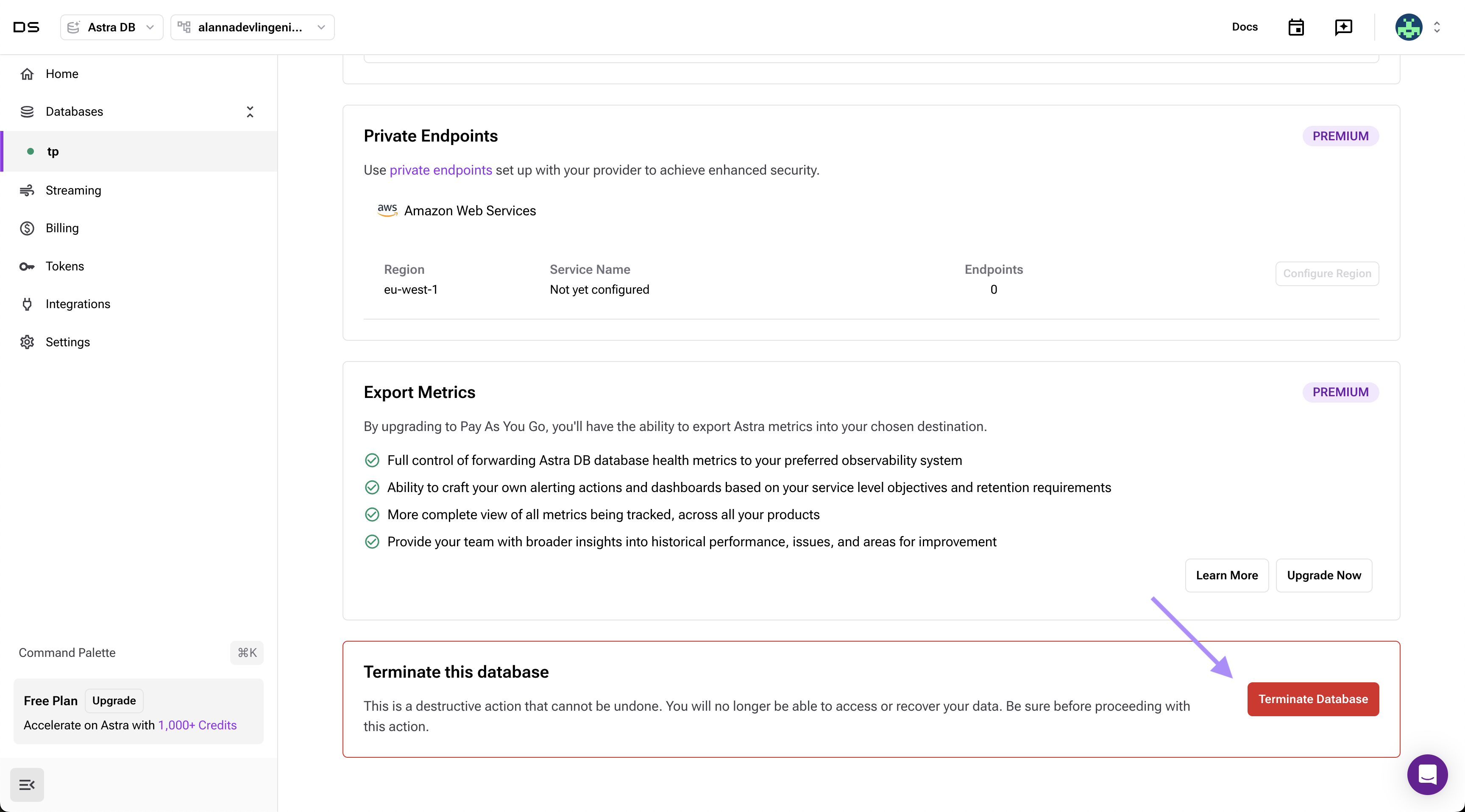1465x812 pixels.
Task: Click the DS DataStax logo
Action: point(26,27)
